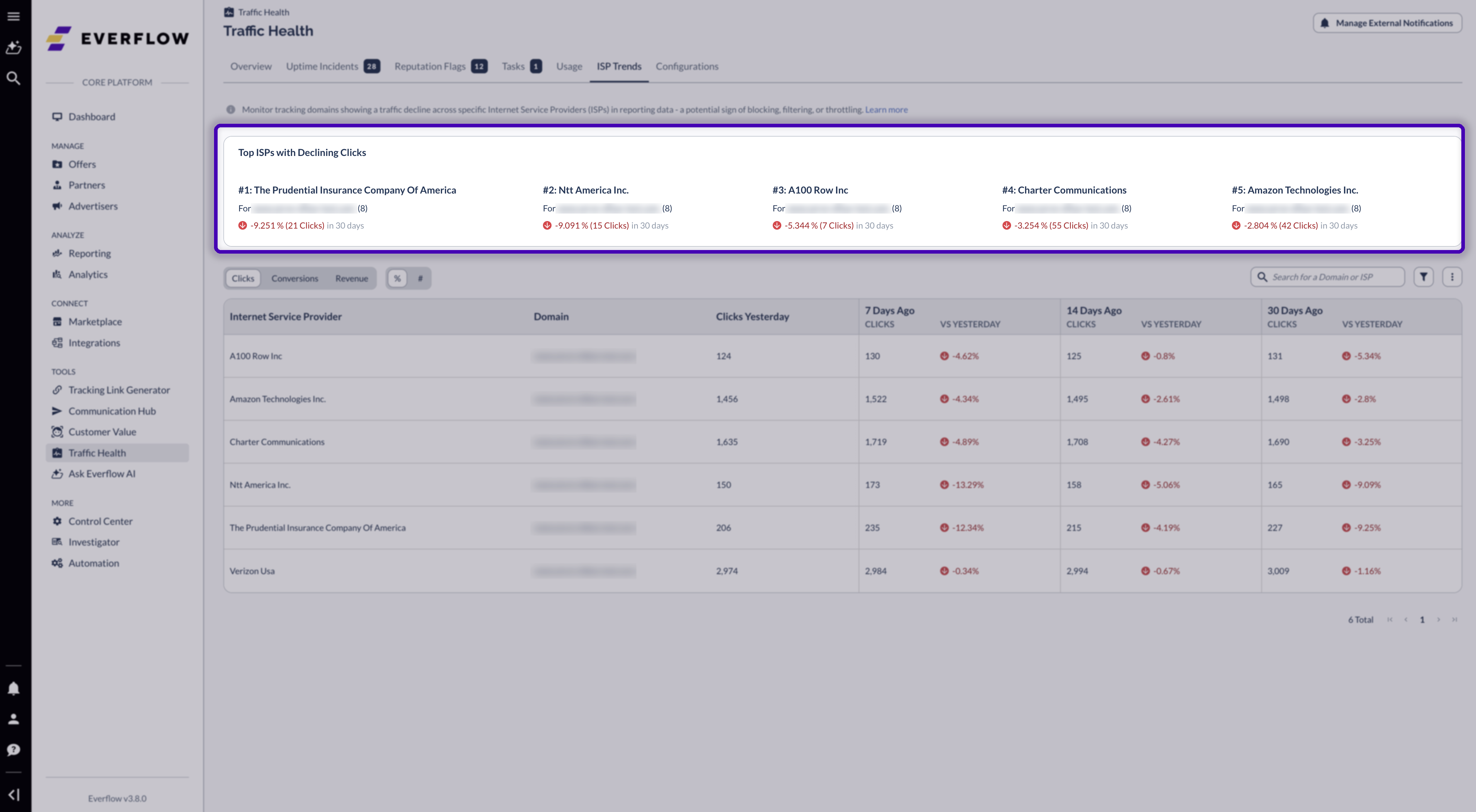Sort by Clicks Yesterday column
Image resolution: width=1476 pixels, height=812 pixels.
pyautogui.click(x=752, y=317)
